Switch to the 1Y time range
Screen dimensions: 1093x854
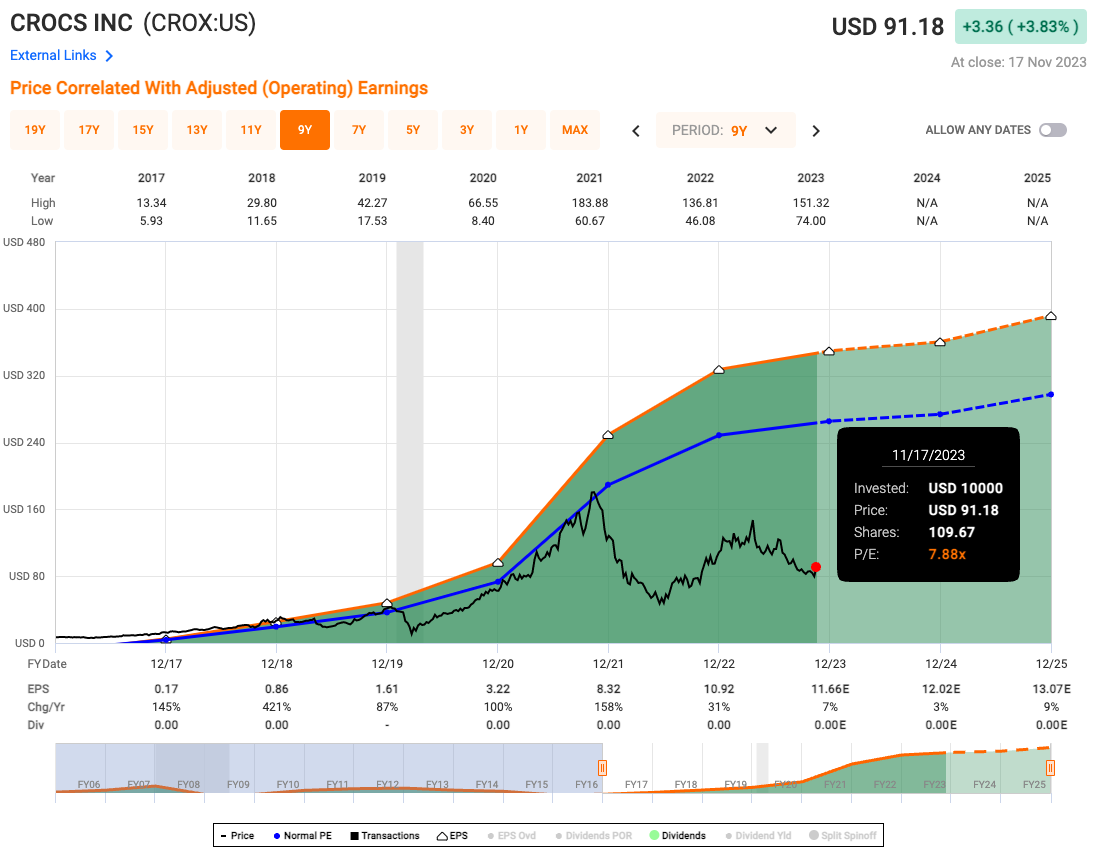[521, 130]
